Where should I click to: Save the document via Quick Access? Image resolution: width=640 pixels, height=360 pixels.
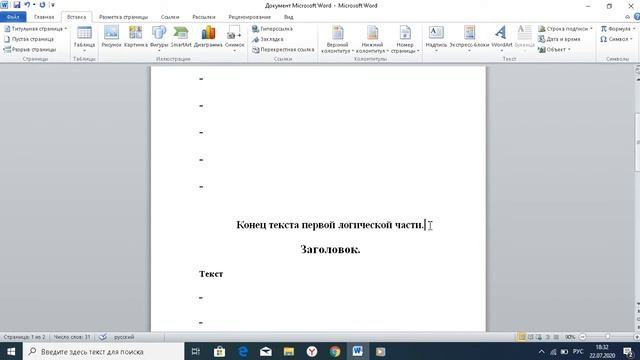click(17, 5)
